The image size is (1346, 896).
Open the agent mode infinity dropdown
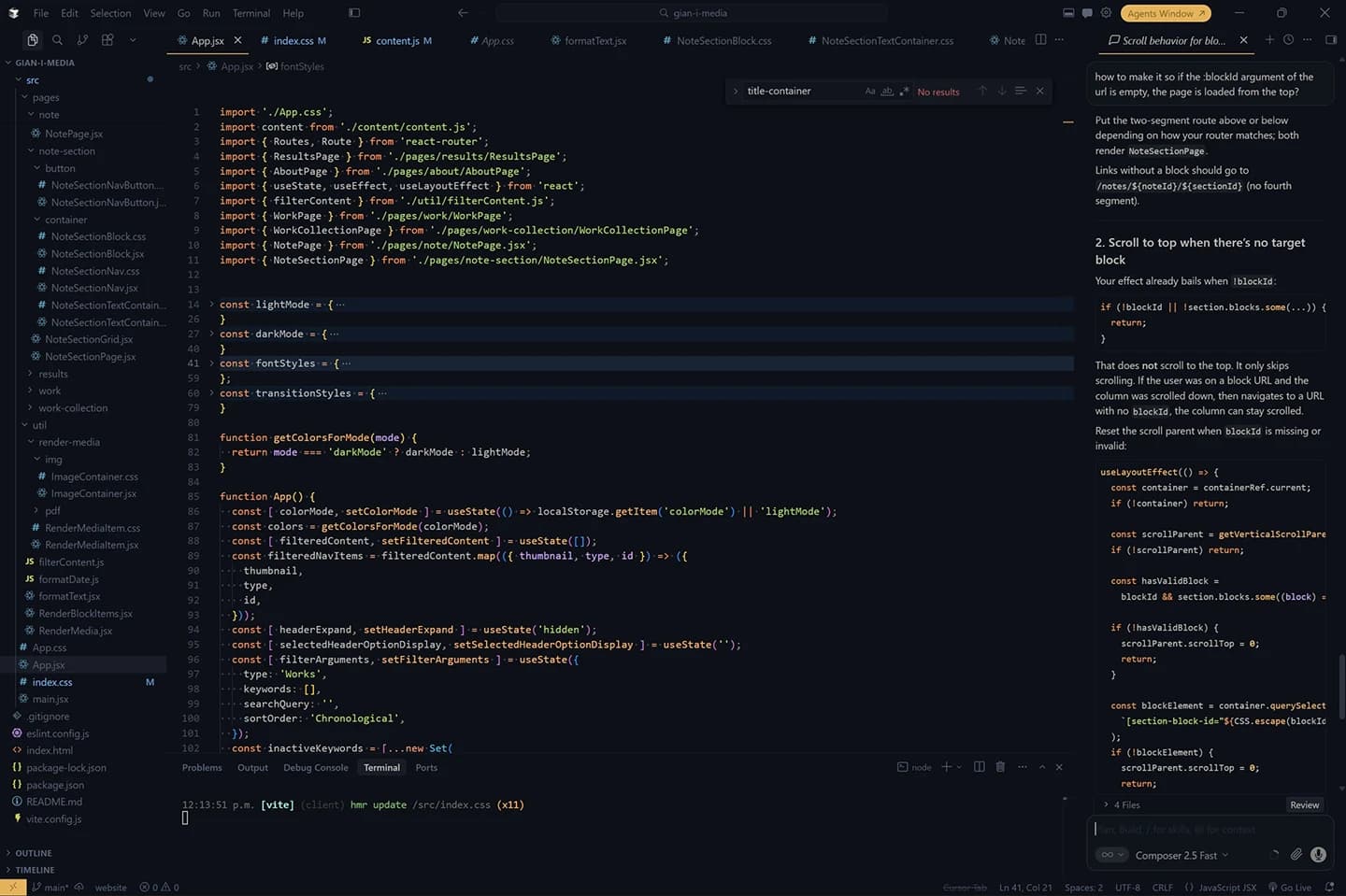(1111, 855)
